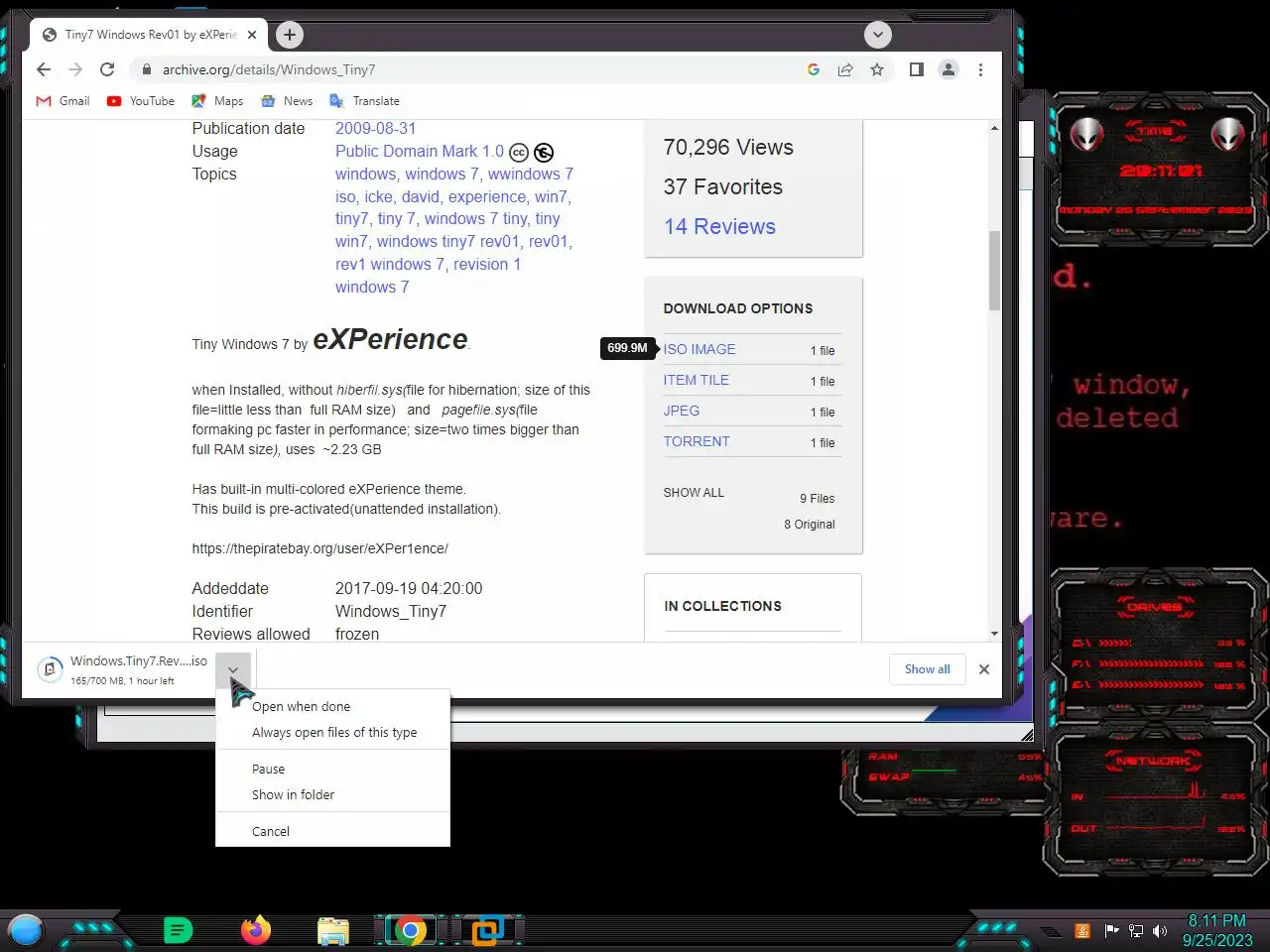Launch Firefox from the taskbar
The image size is (1270, 952).
tap(256, 930)
